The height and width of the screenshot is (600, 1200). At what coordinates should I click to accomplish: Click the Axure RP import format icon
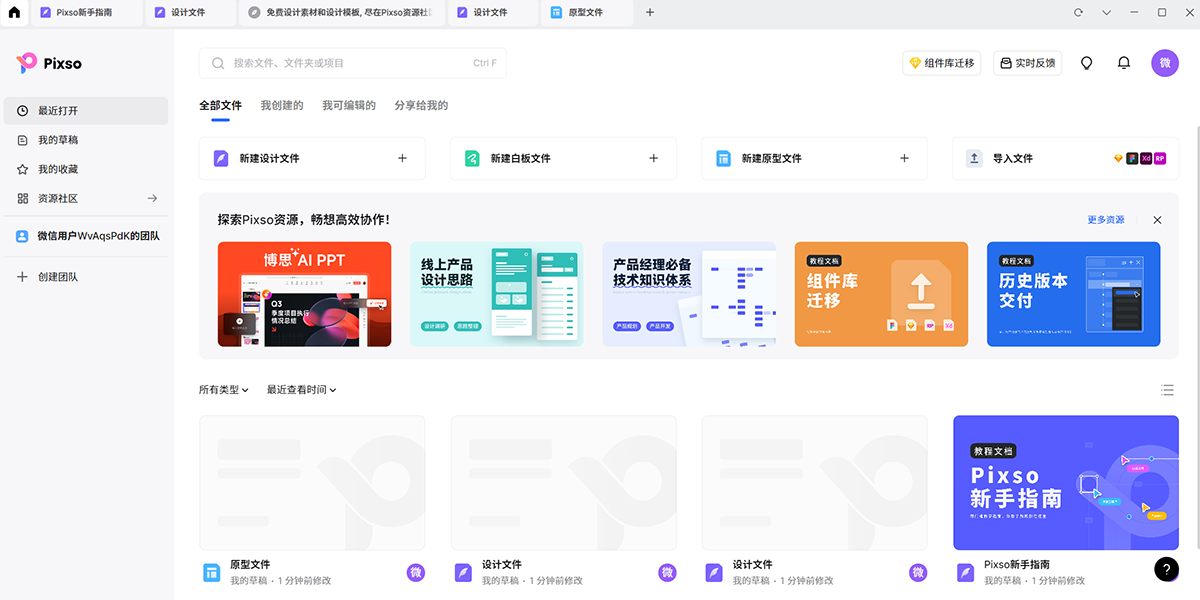(x=1160, y=158)
